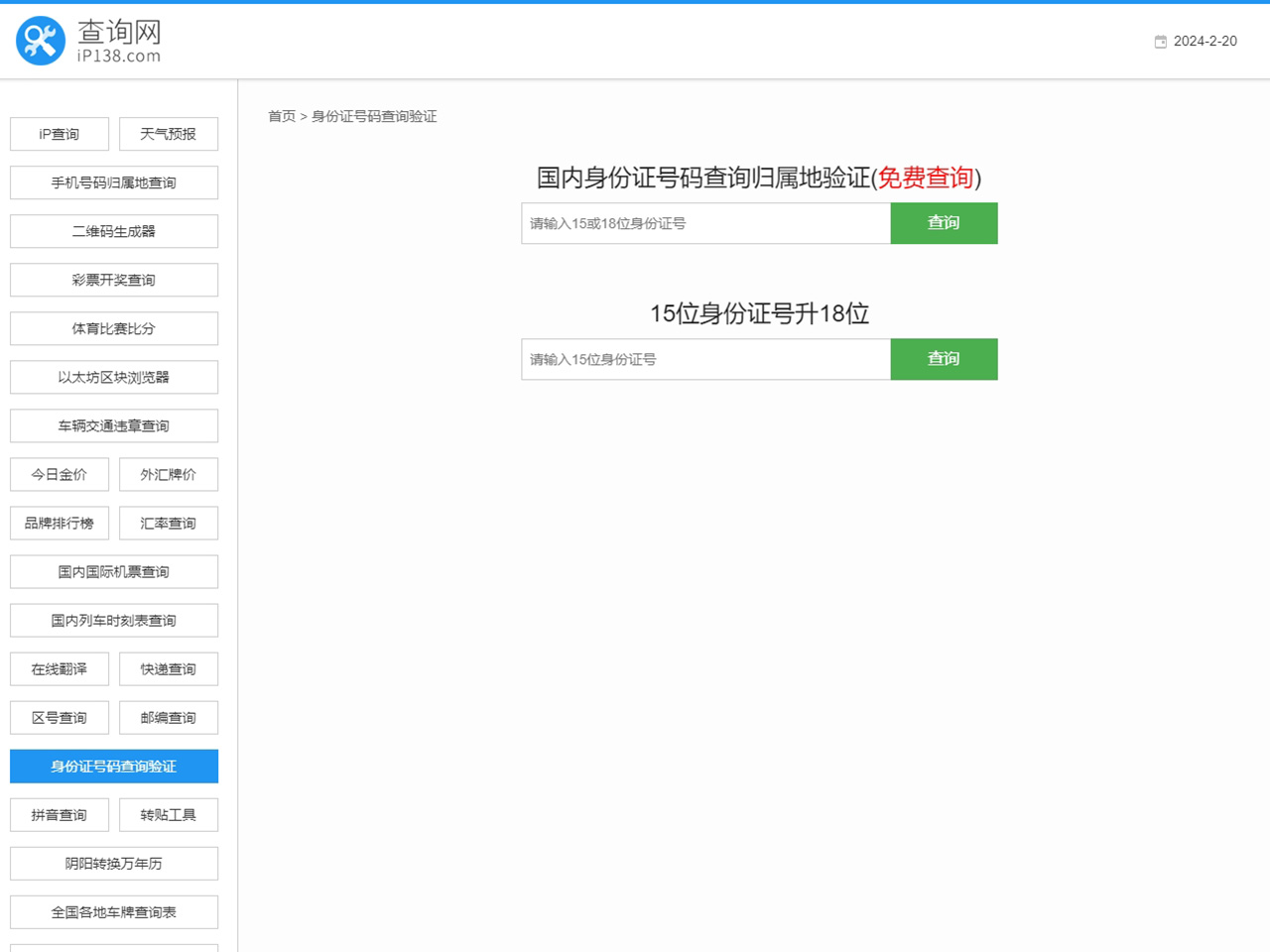Select 彩票开奖查询 in the sidebar
Screen dimensions: 1270x952
114,280
